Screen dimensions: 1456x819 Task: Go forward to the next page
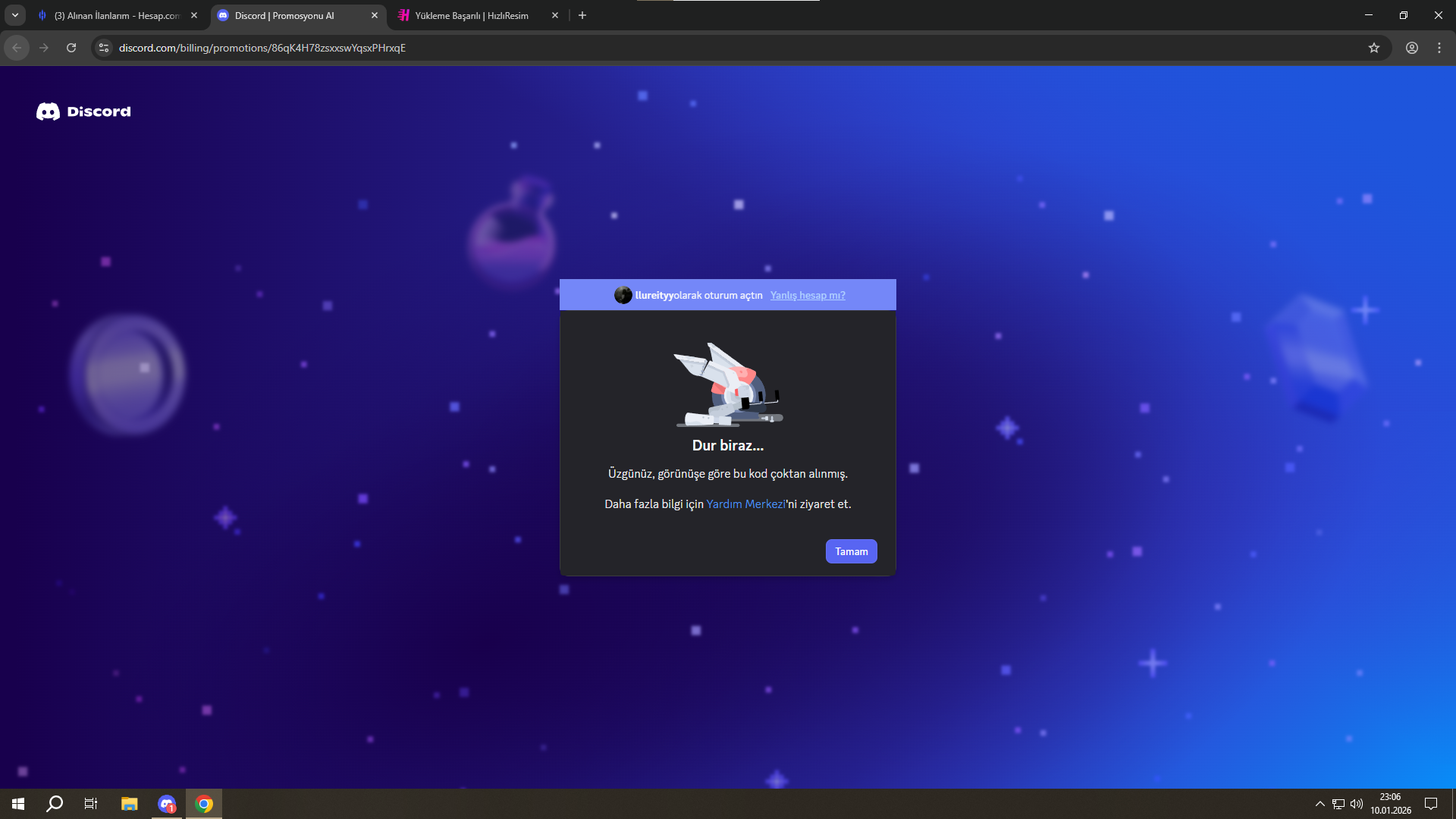click(44, 48)
